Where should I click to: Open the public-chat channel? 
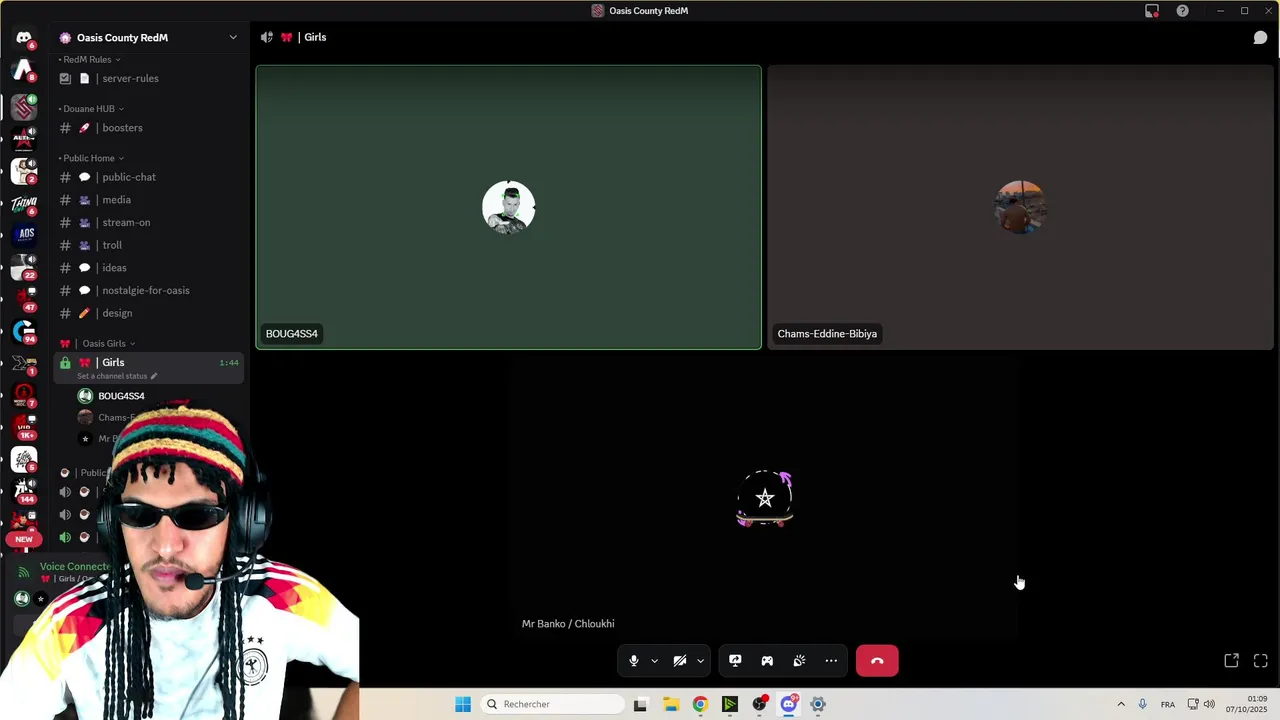pyautogui.click(x=149, y=177)
